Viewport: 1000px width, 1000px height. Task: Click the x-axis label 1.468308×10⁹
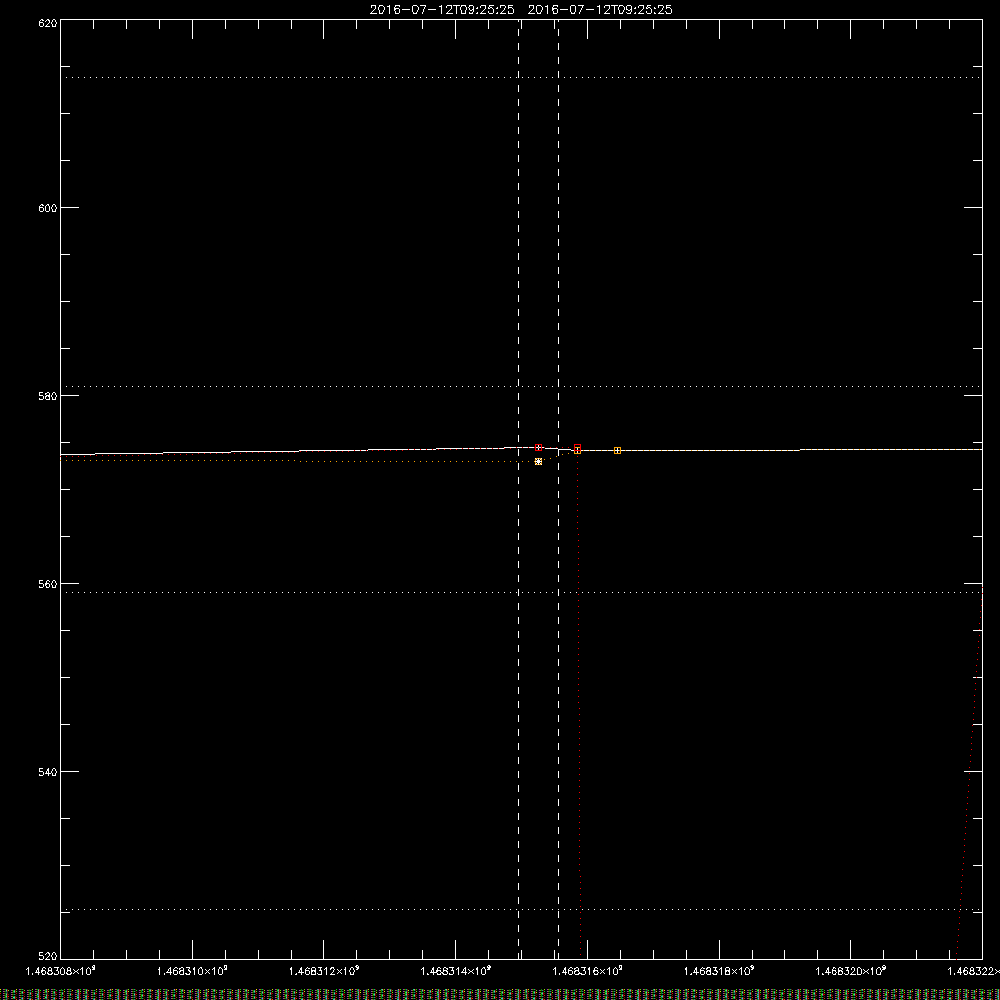point(61,971)
